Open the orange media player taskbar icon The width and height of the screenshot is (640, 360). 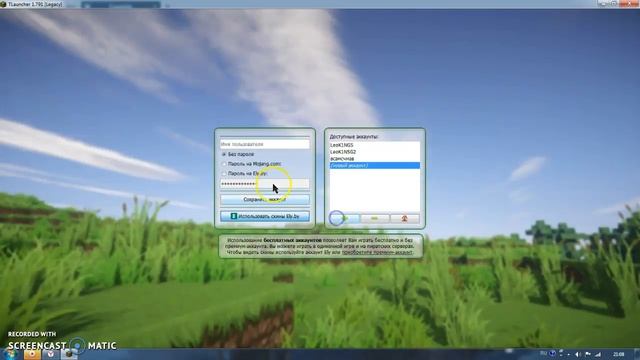pyautogui.click(x=32, y=354)
